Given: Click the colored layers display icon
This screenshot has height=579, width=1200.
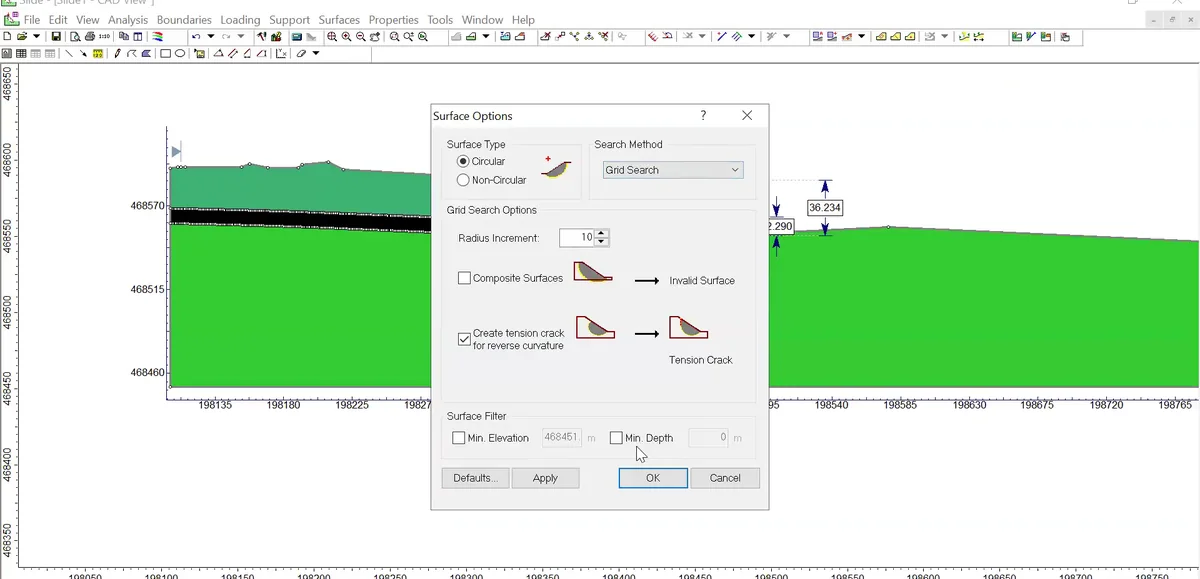Looking at the screenshot, I should [x=157, y=36].
